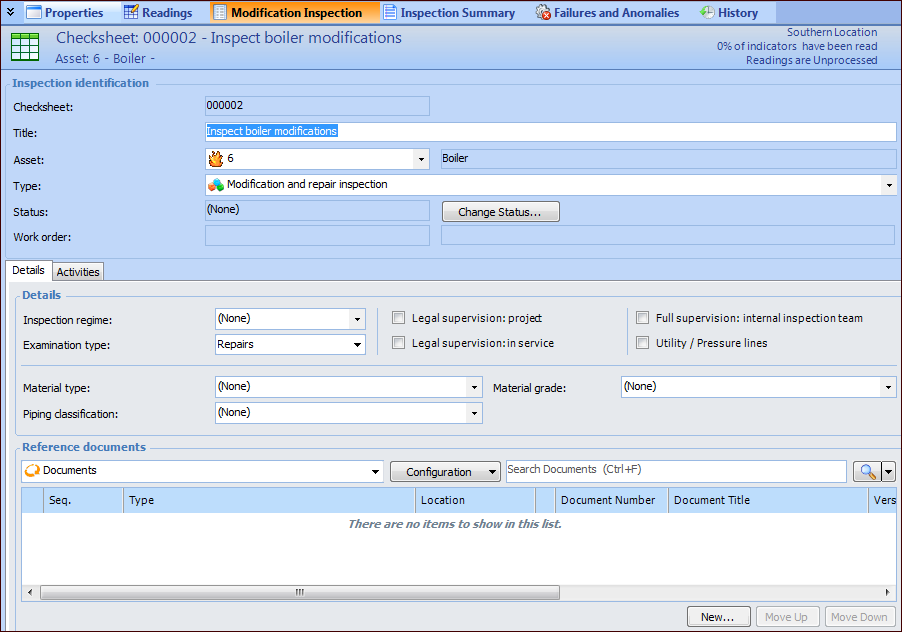
Task: Click the History clock icon
Action: click(x=707, y=13)
